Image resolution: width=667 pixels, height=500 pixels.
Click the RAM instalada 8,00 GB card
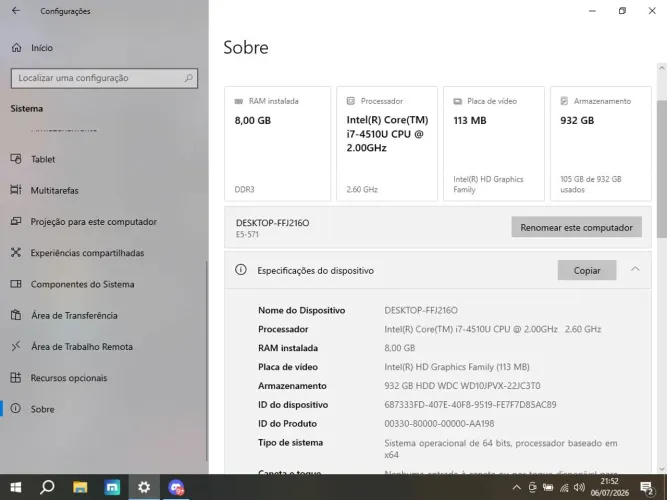coord(277,143)
